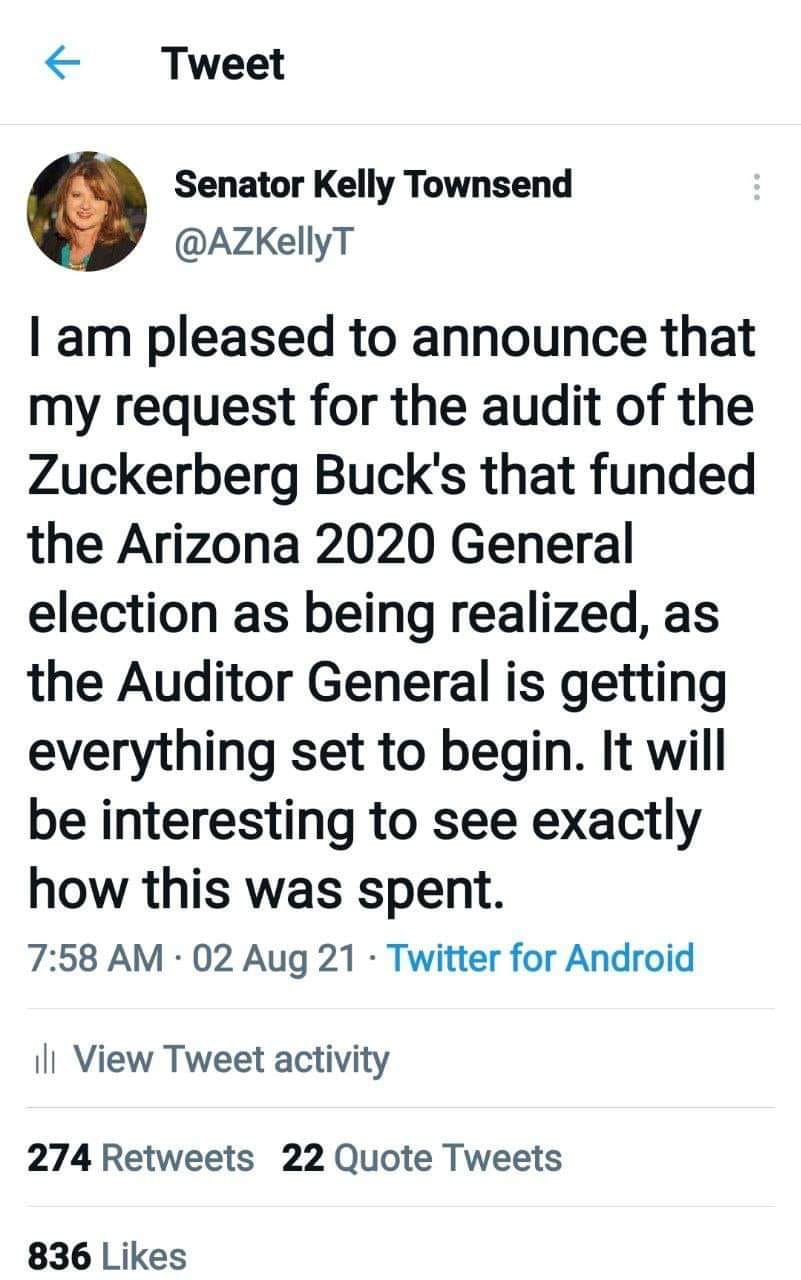
Task: Open the three-dot overflow menu
Action: click(x=756, y=187)
